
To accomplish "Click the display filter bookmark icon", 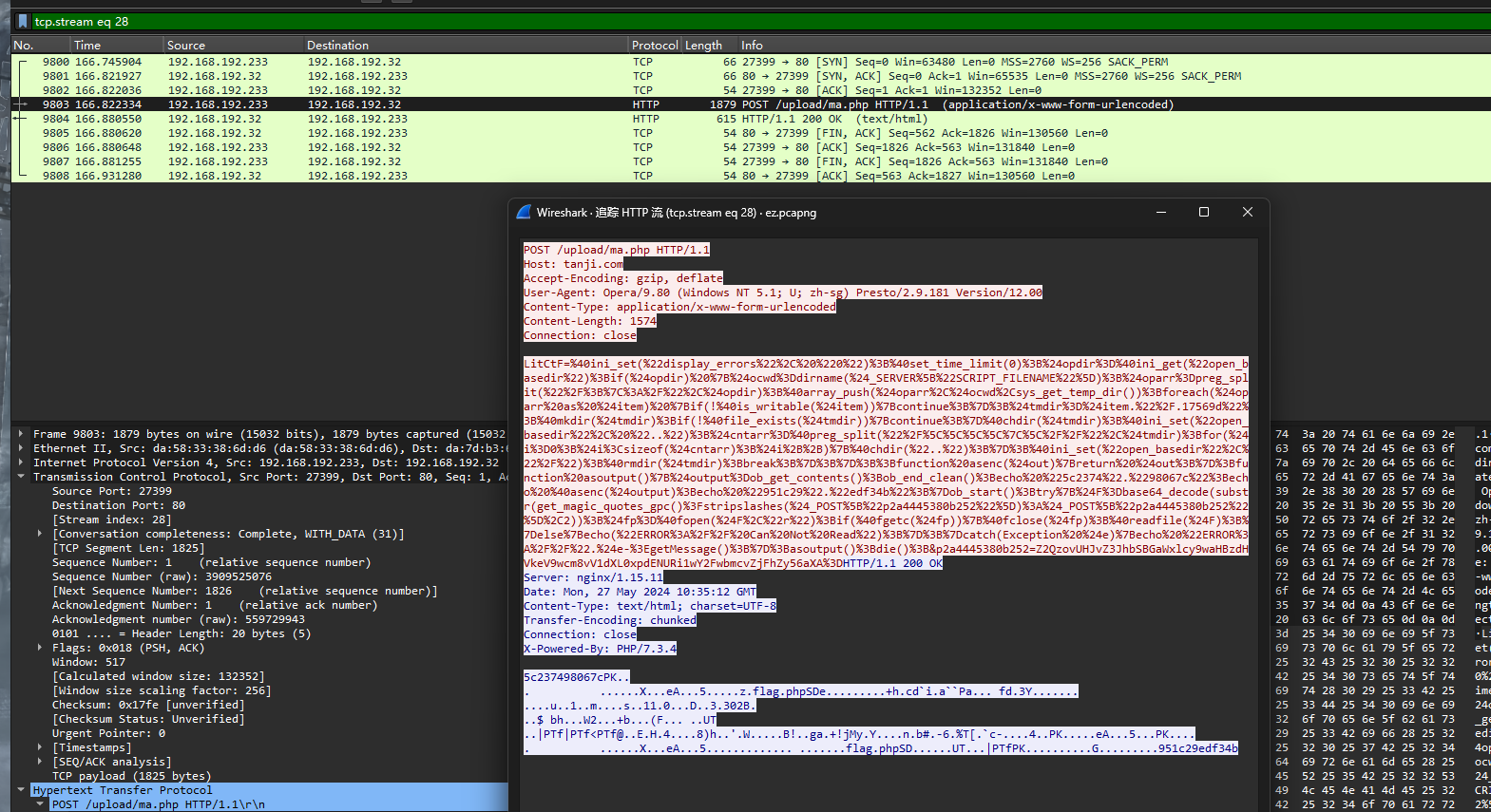I will [x=23, y=21].
